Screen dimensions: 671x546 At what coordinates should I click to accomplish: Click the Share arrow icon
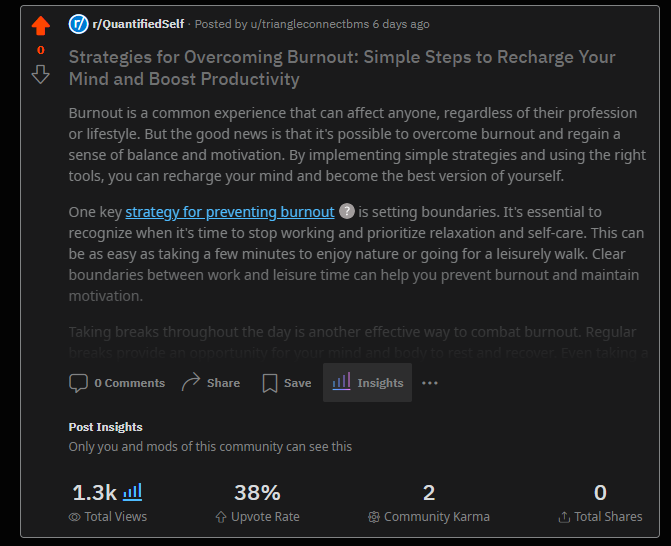pyautogui.click(x=191, y=383)
